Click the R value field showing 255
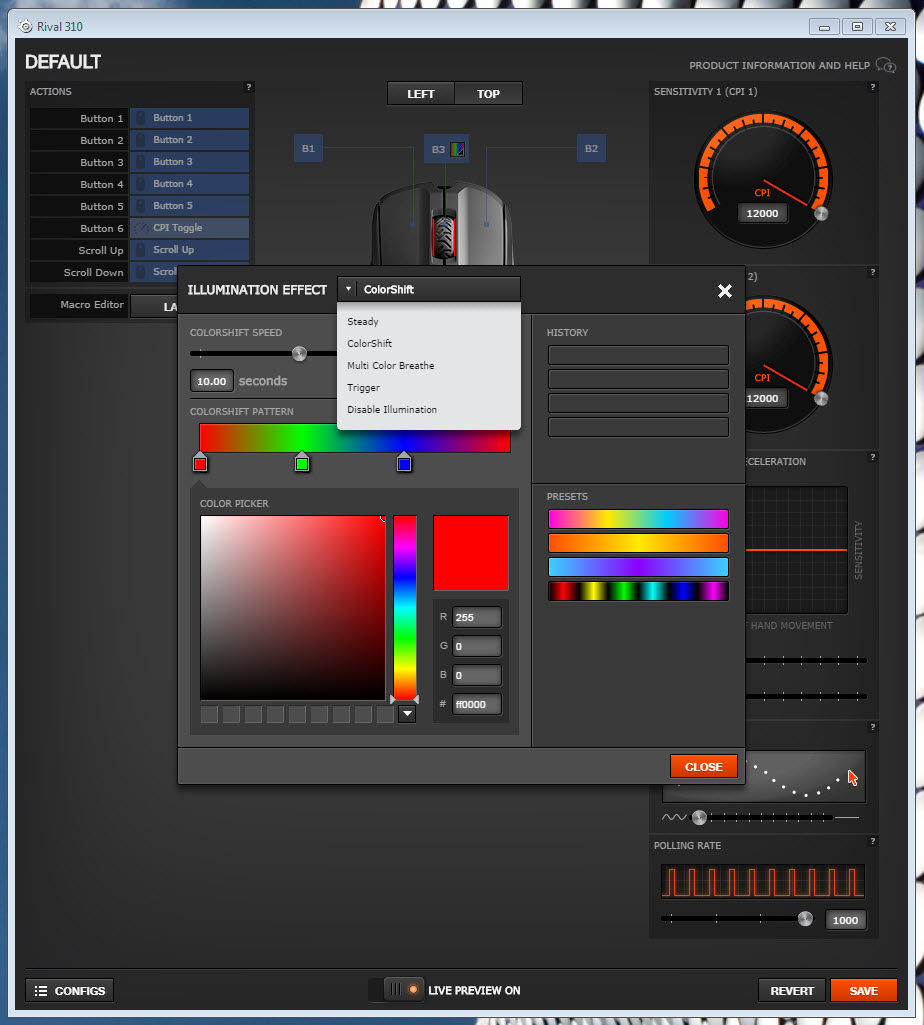 [477, 617]
